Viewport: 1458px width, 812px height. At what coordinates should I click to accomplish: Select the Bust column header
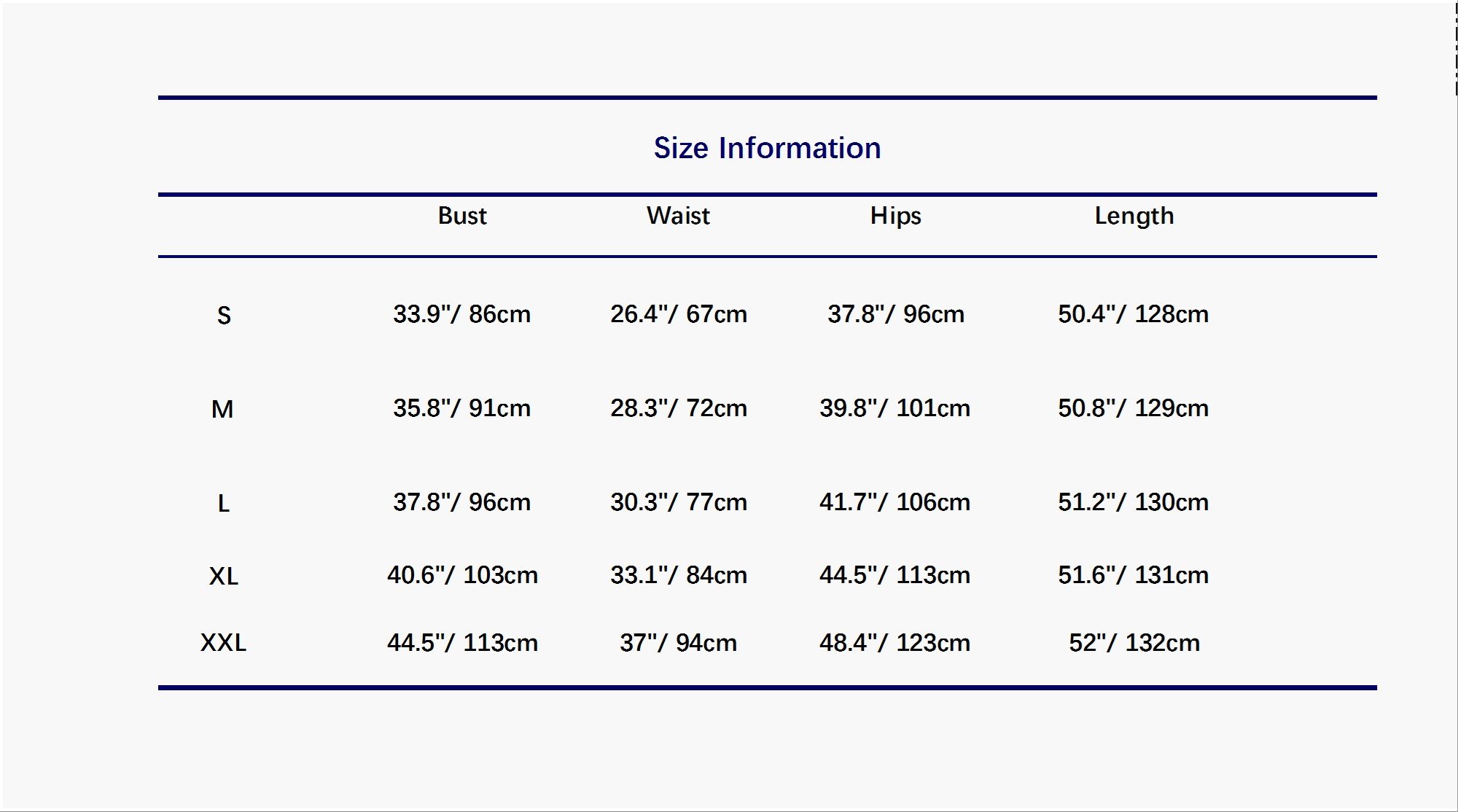tap(462, 216)
